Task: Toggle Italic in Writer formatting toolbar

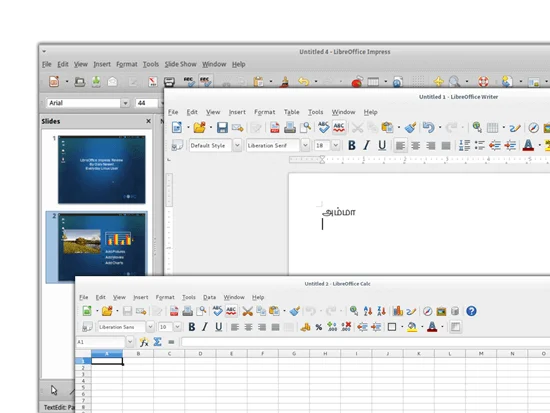Action: click(367, 145)
